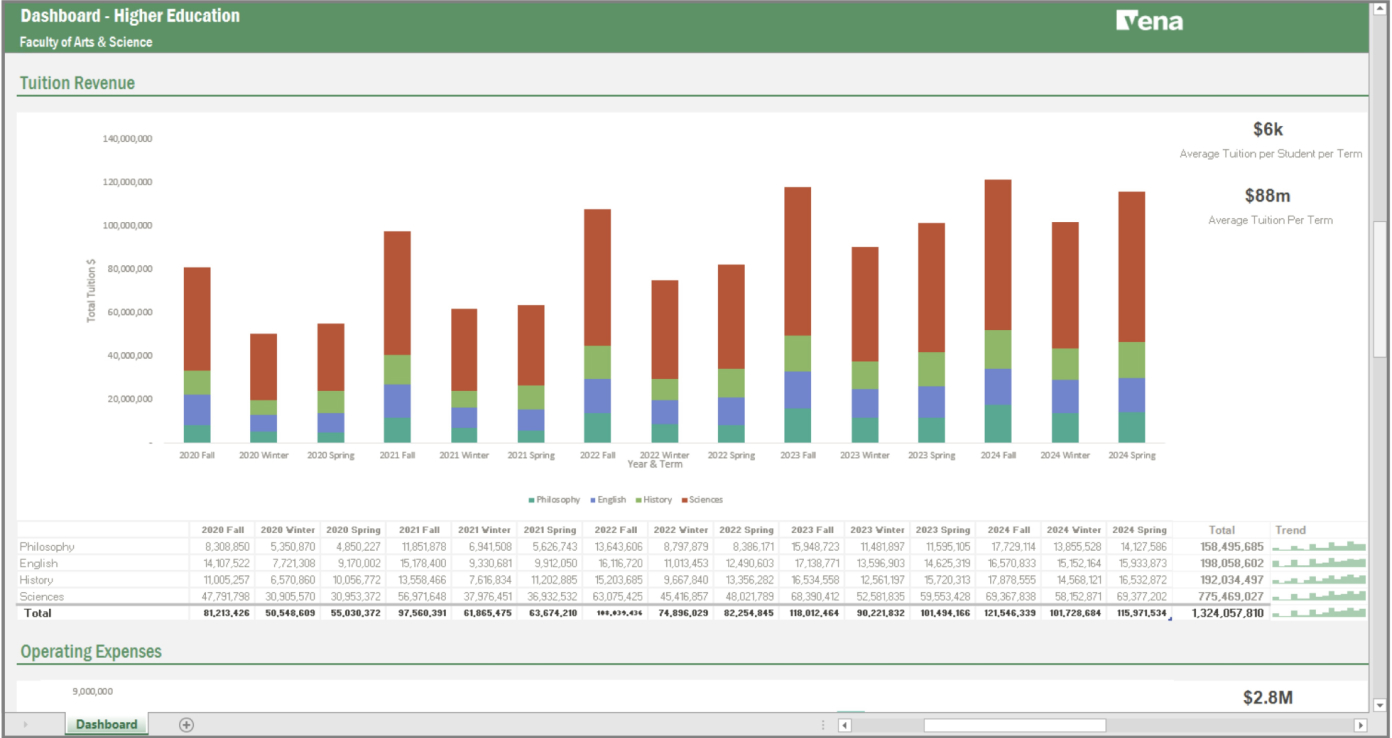
Task: Select the Total row label in table
Action: point(37,613)
